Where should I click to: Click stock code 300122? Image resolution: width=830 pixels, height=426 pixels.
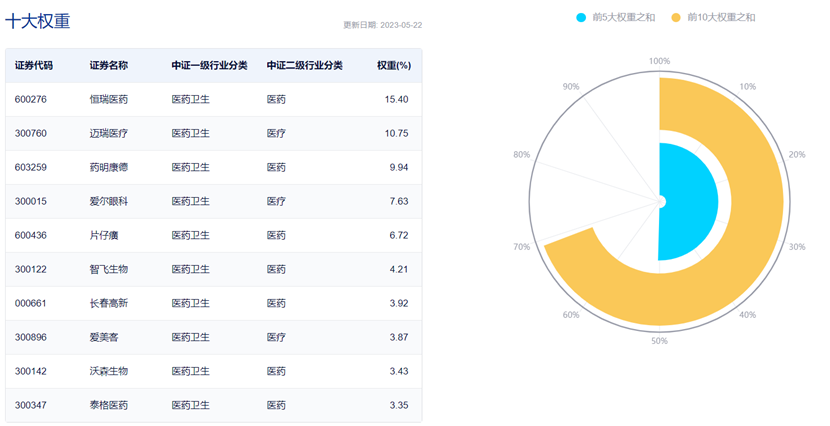[31, 269]
